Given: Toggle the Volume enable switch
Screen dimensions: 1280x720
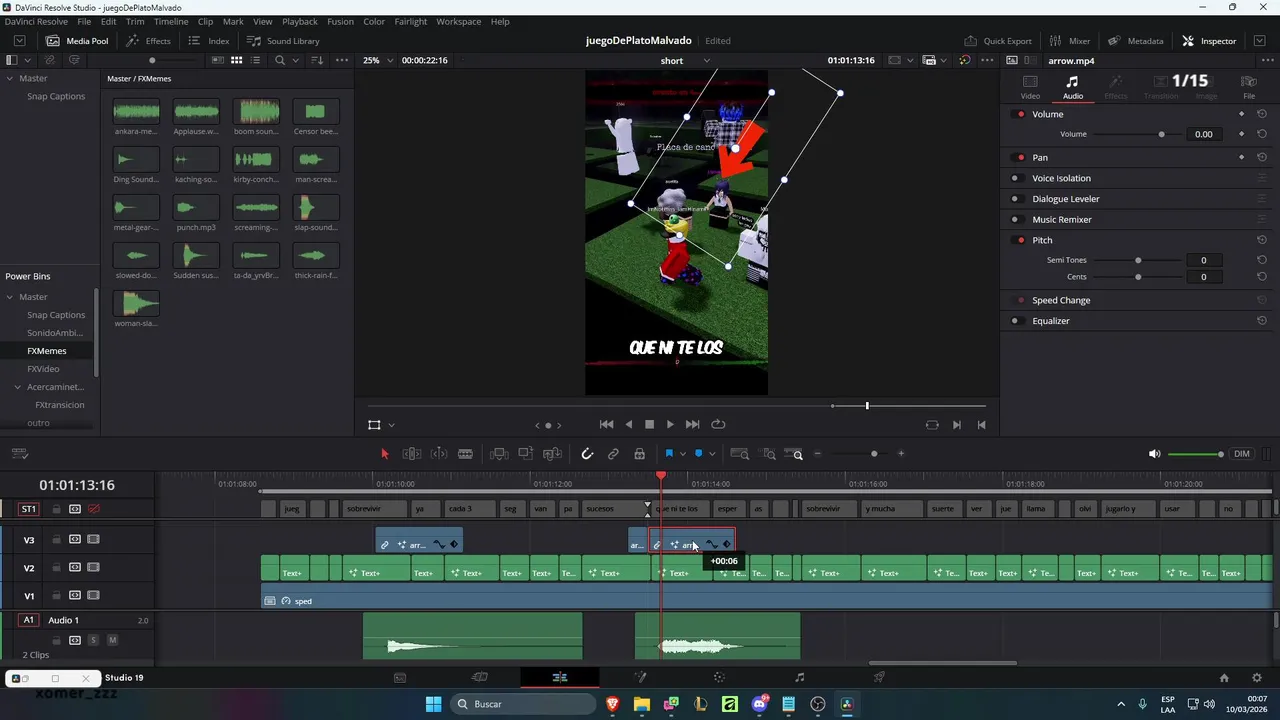Looking at the screenshot, I should click(x=1020, y=114).
